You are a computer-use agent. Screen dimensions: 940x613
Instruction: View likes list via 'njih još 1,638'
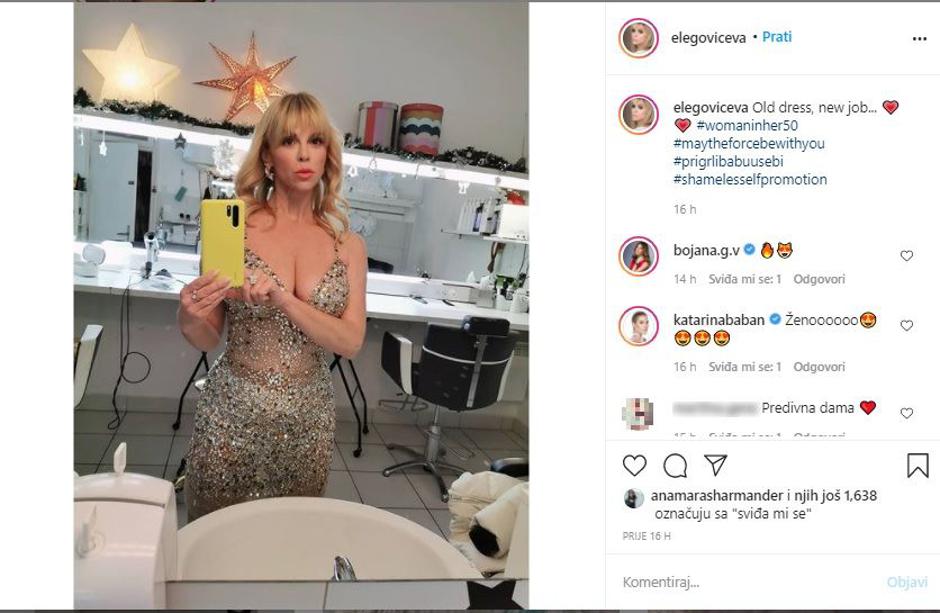coord(836,496)
